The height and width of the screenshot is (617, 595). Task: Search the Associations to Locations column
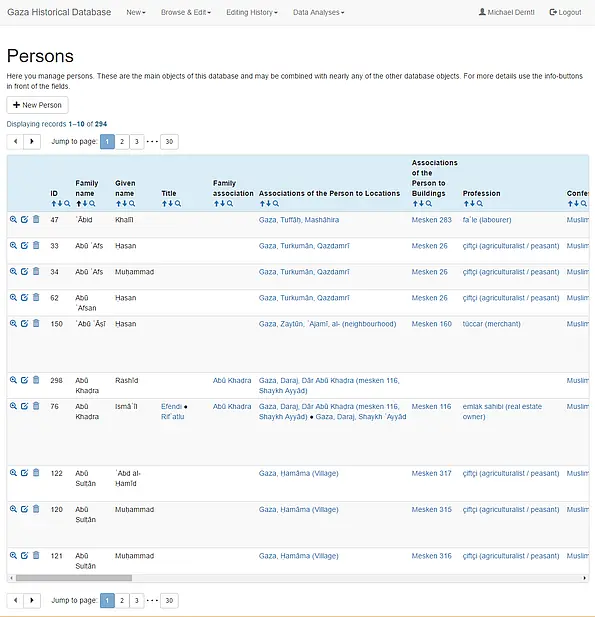point(276,203)
